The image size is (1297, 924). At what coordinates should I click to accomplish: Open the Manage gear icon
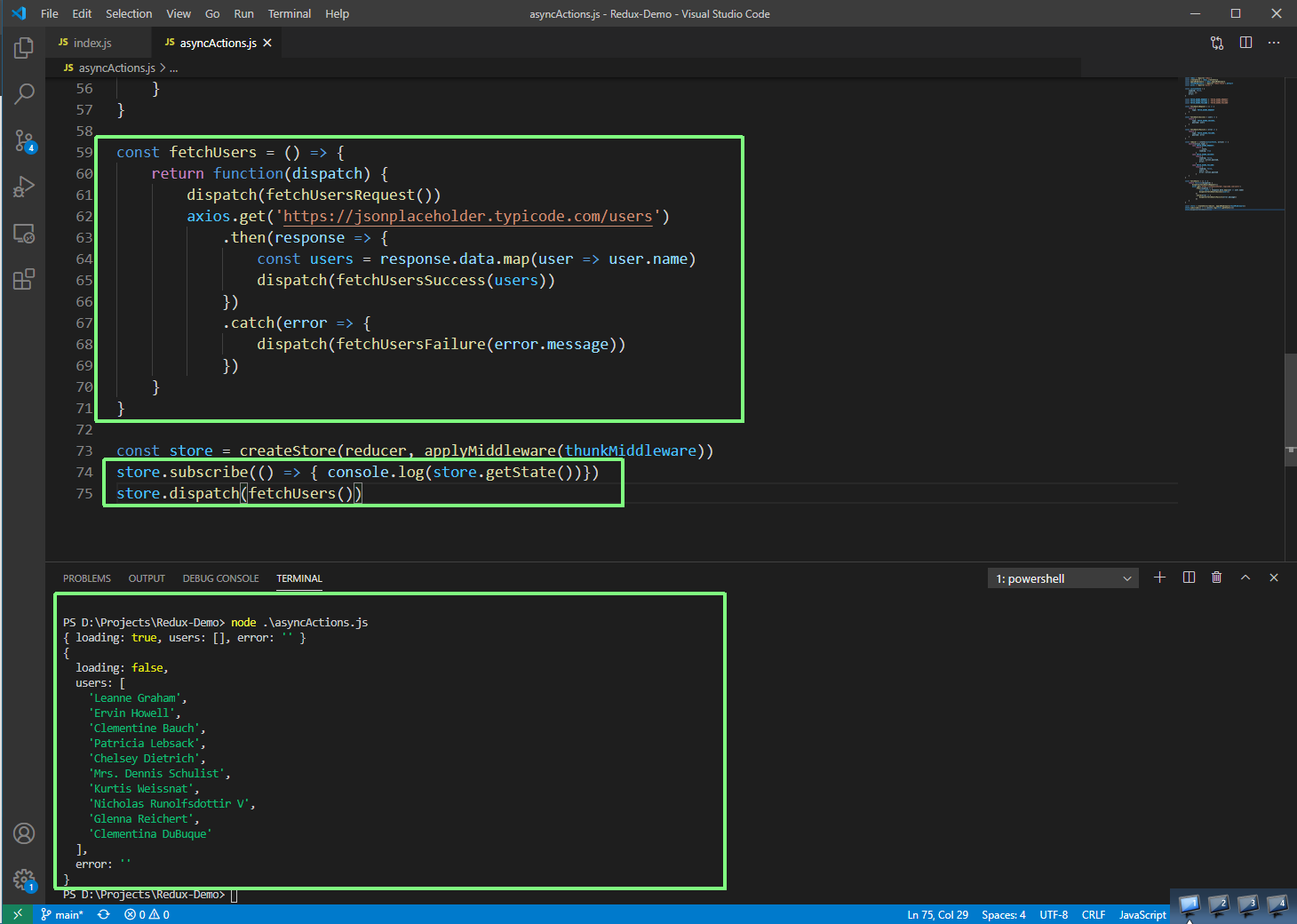[x=24, y=880]
